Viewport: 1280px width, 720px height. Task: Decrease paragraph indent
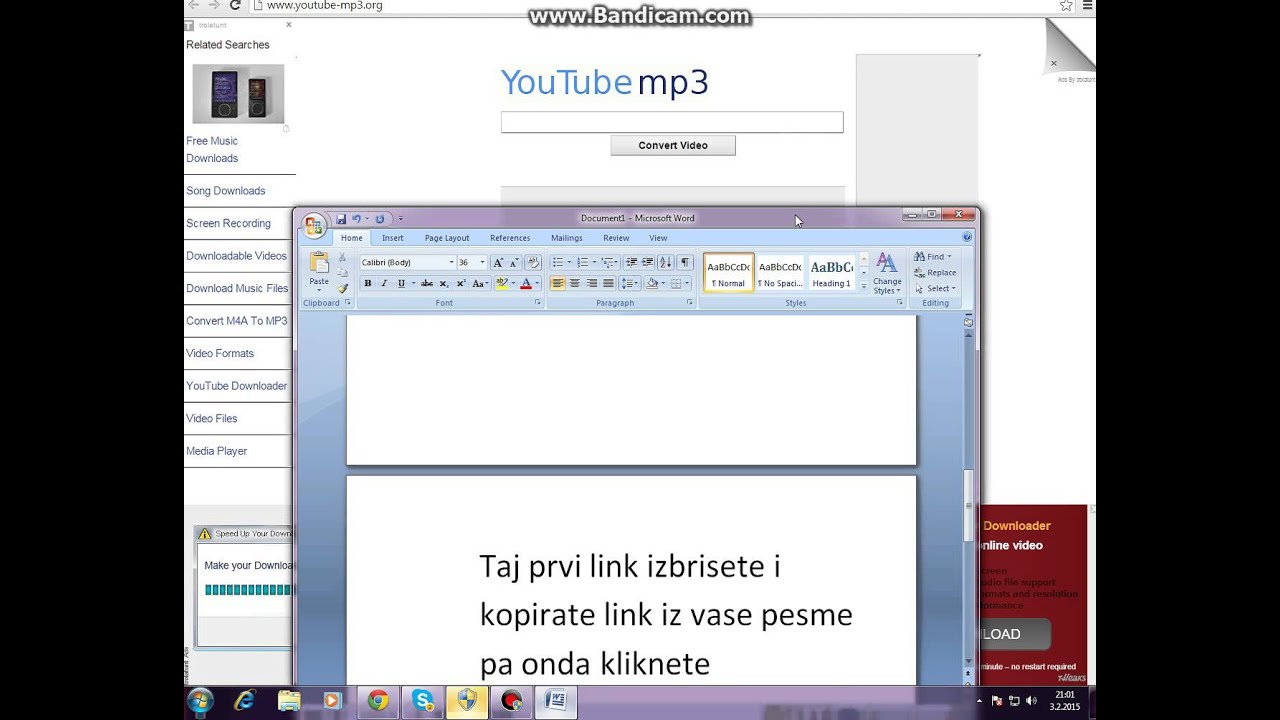point(631,262)
